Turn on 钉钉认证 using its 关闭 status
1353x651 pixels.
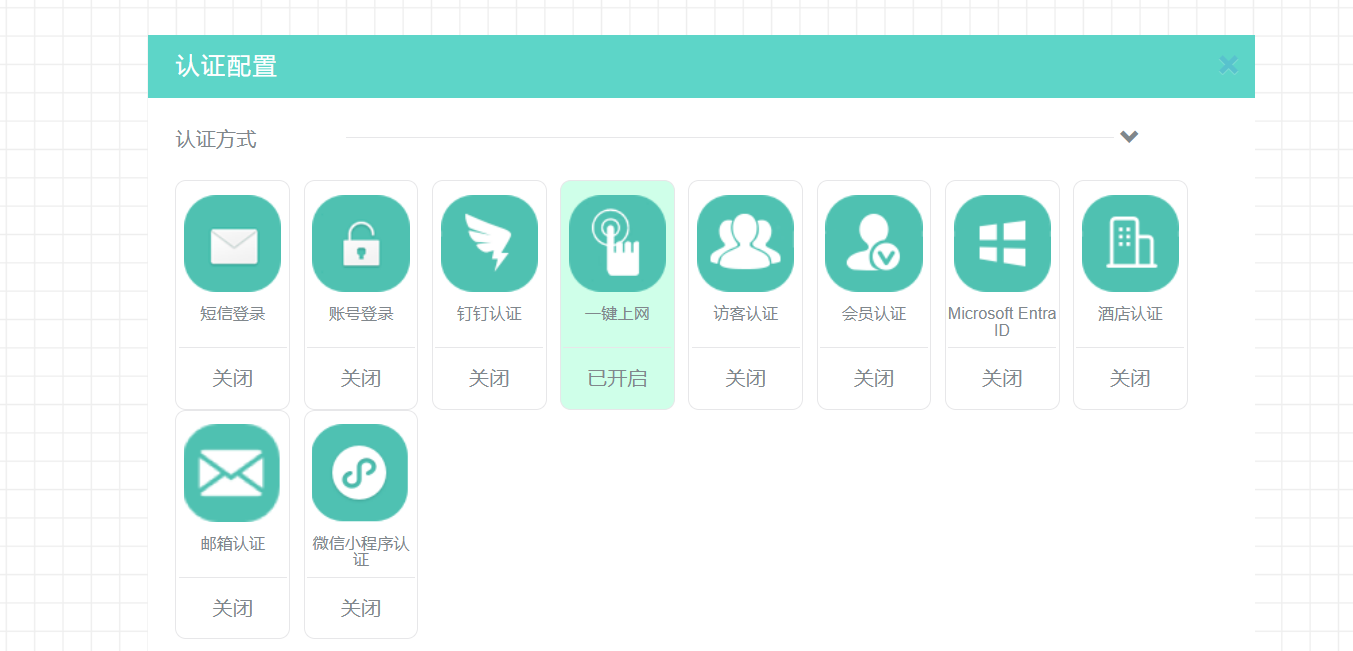(x=489, y=379)
